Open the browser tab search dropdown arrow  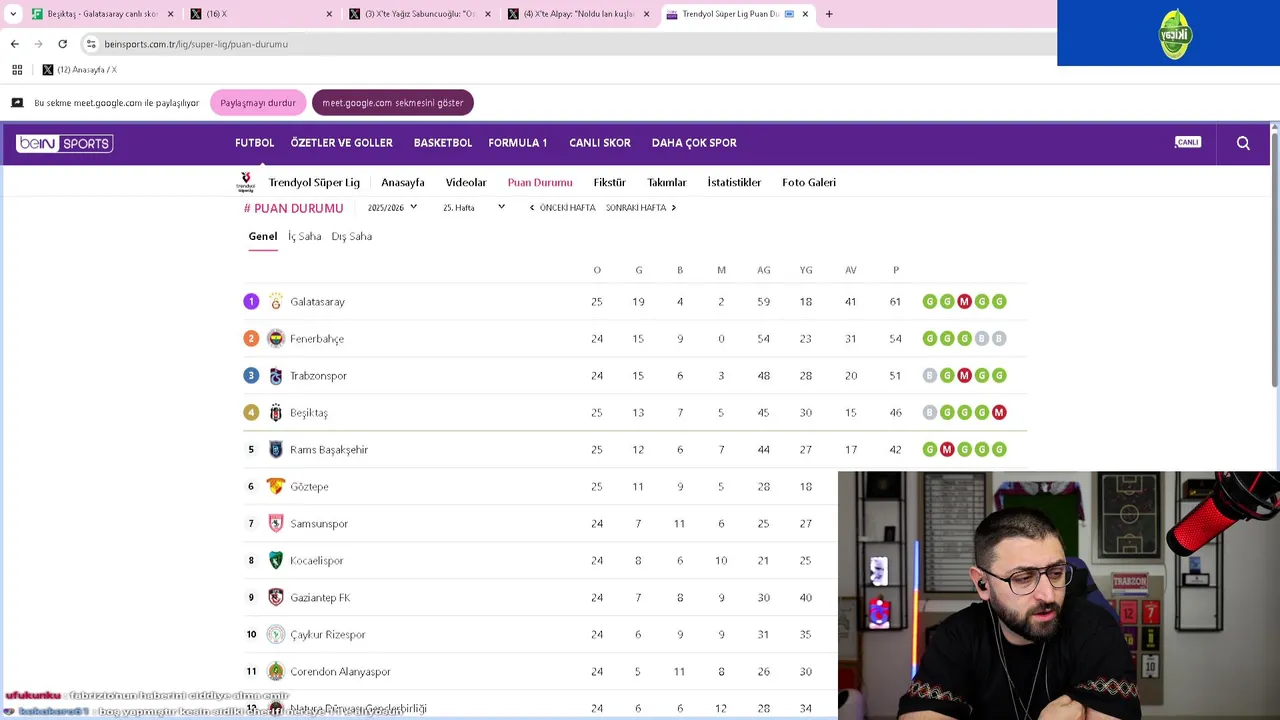[13, 14]
